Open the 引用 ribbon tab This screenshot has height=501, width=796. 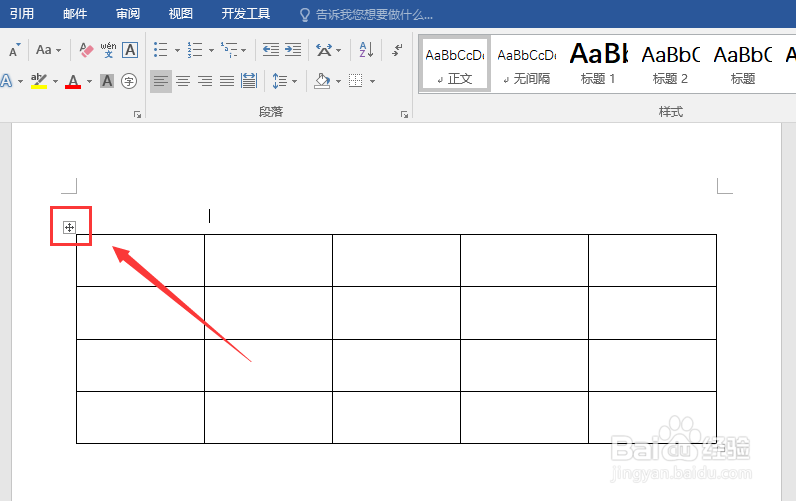pos(22,14)
